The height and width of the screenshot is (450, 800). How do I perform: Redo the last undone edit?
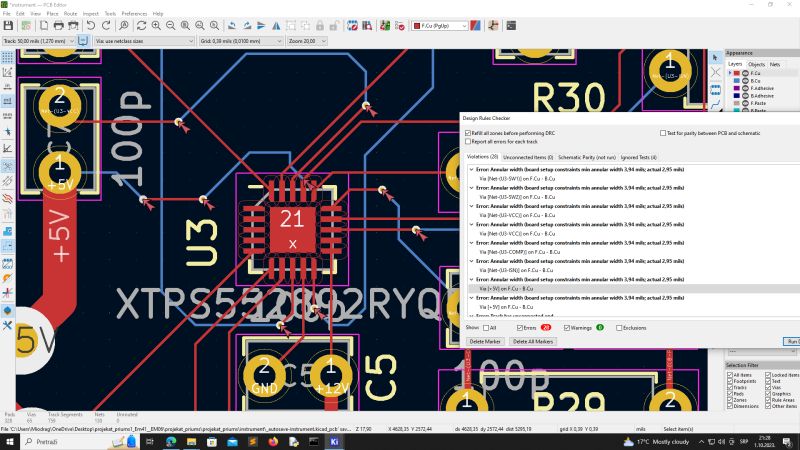[106, 26]
